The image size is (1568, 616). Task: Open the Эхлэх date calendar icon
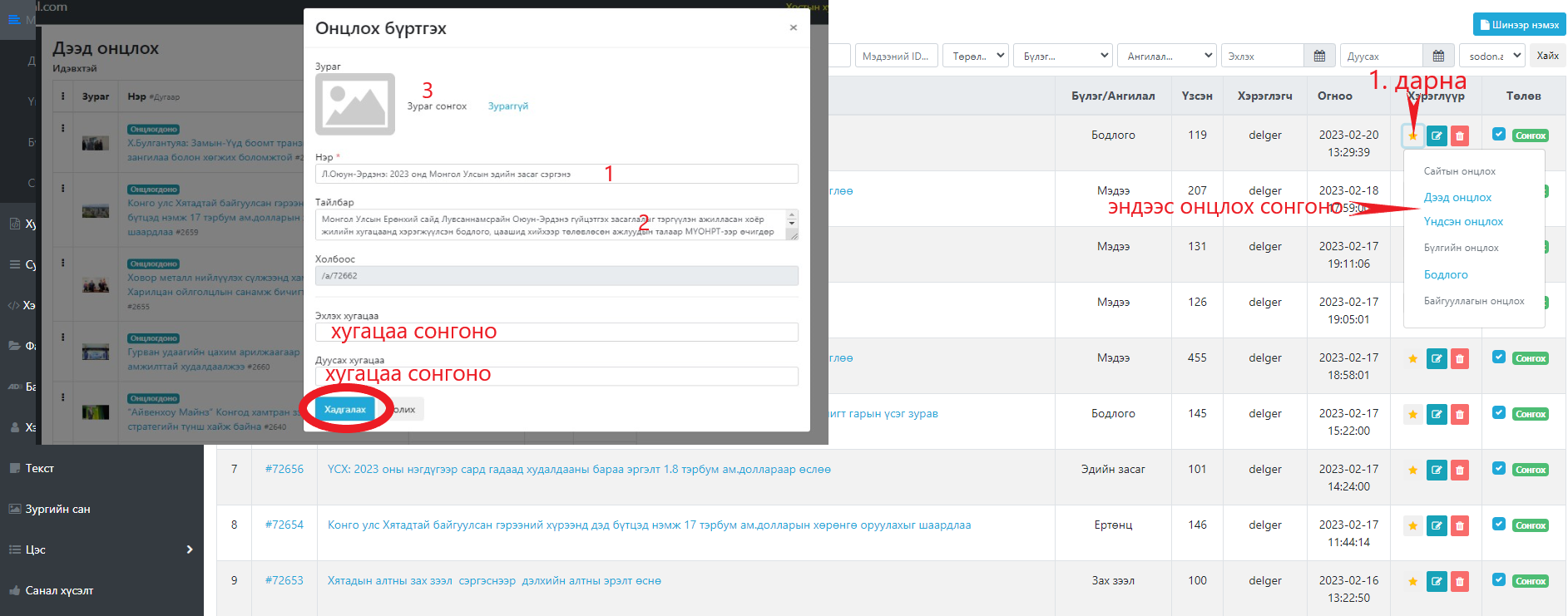point(1319,56)
